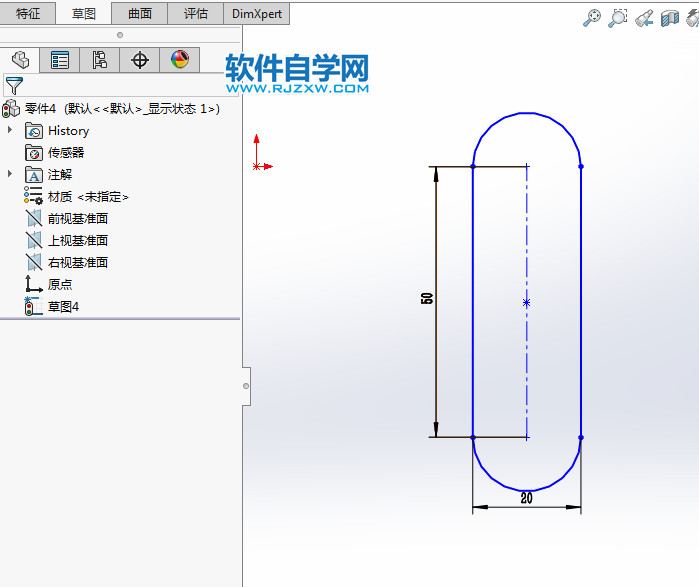Select the top arc of slot
Image resolution: width=699 pixels, height=587 pixels.
527,113
